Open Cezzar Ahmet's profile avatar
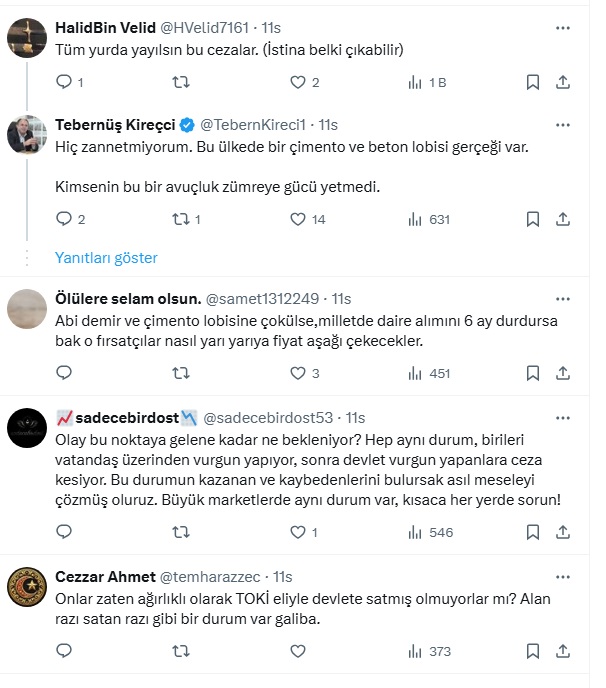 pyautogui.click(x=27, y=587)
